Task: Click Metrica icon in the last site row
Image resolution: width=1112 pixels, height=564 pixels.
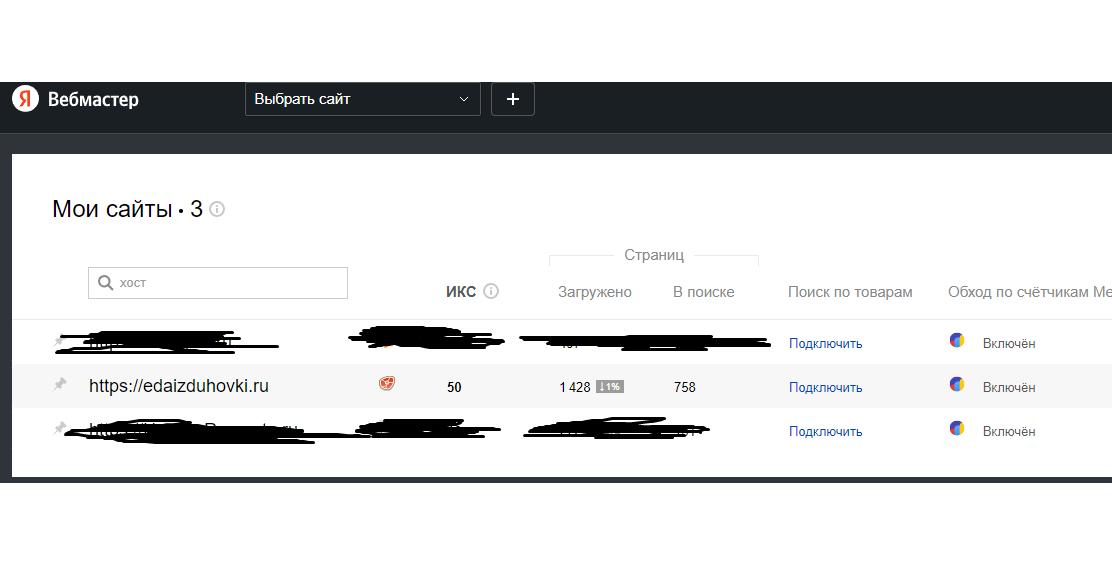Action: pos(957,428)
